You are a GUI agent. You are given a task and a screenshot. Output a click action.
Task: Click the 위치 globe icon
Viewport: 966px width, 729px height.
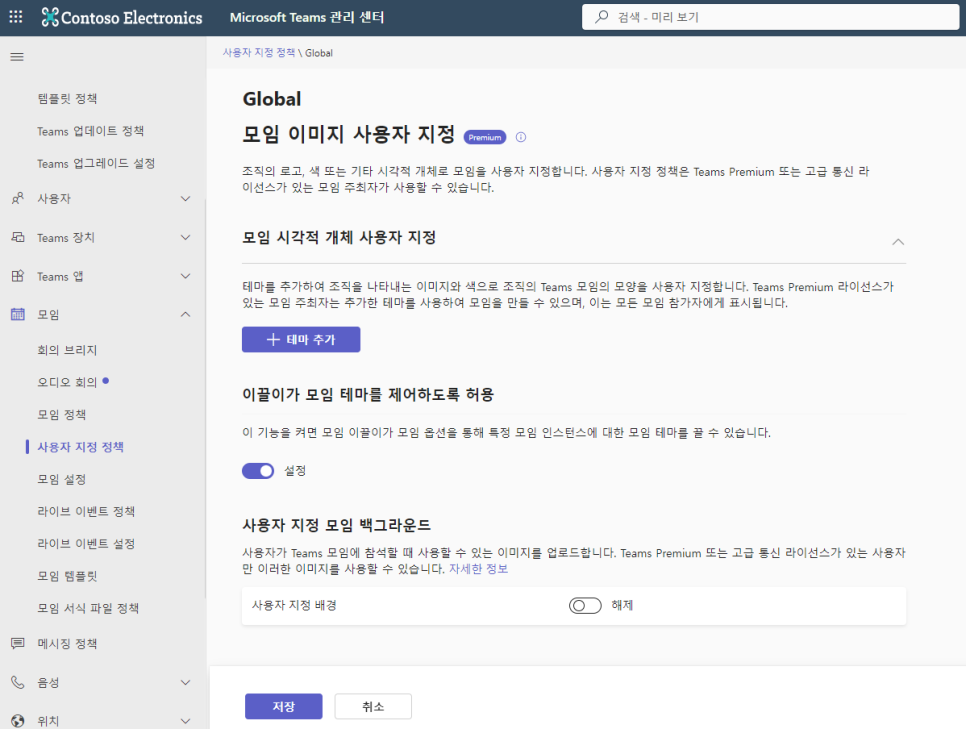point(18,720)
